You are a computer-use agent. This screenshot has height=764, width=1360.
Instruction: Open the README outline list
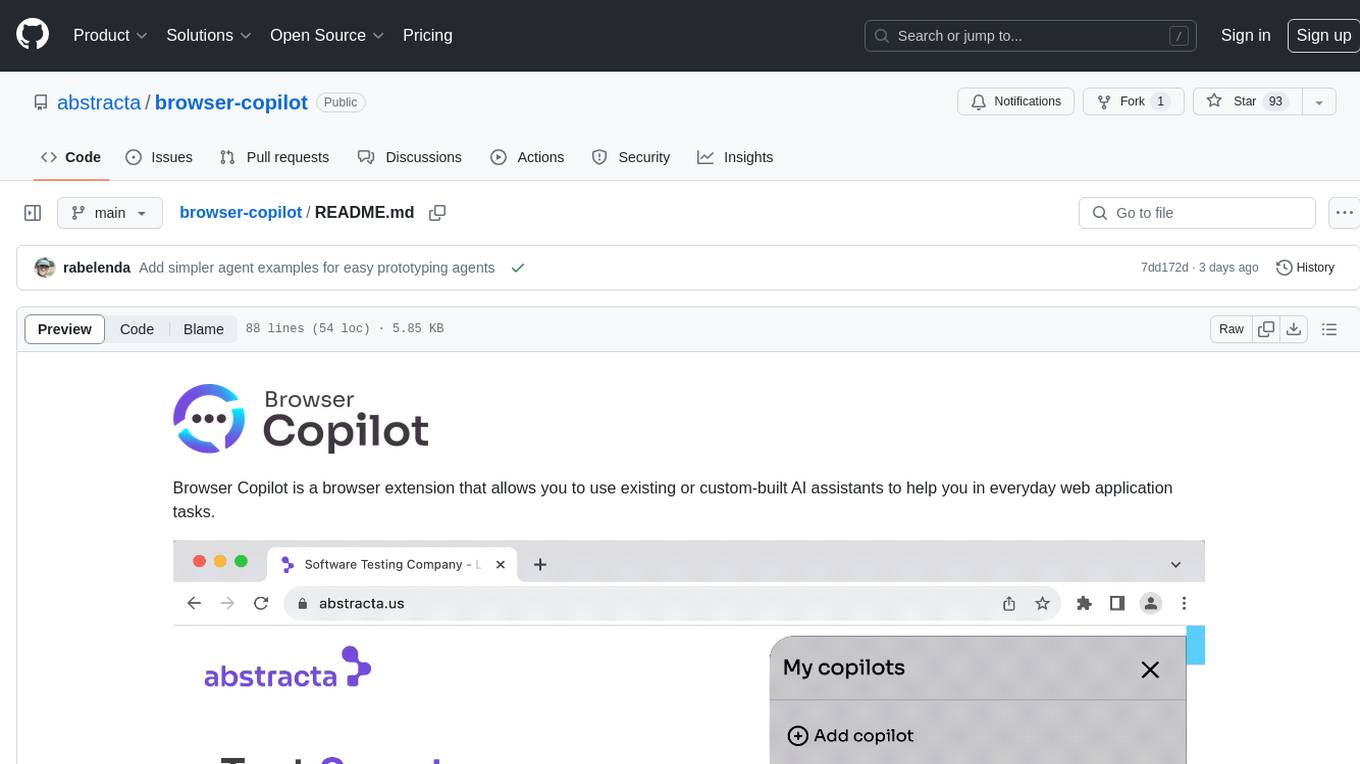(1329, 329)
